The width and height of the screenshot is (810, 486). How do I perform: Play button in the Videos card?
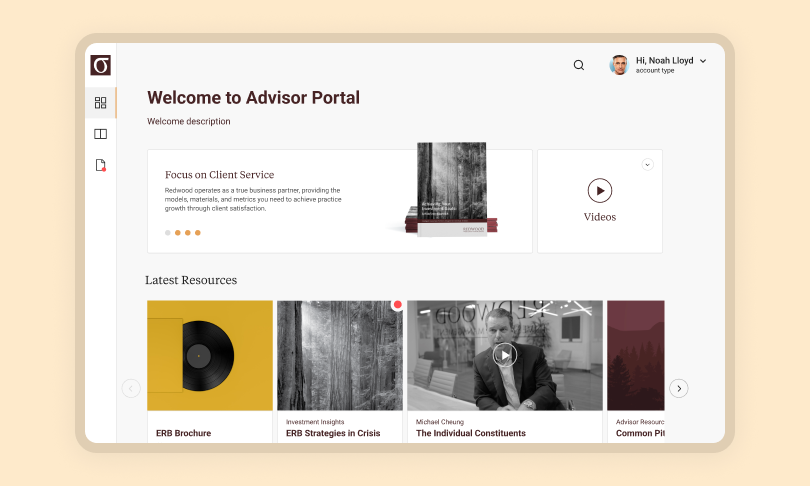pos(600,191)
